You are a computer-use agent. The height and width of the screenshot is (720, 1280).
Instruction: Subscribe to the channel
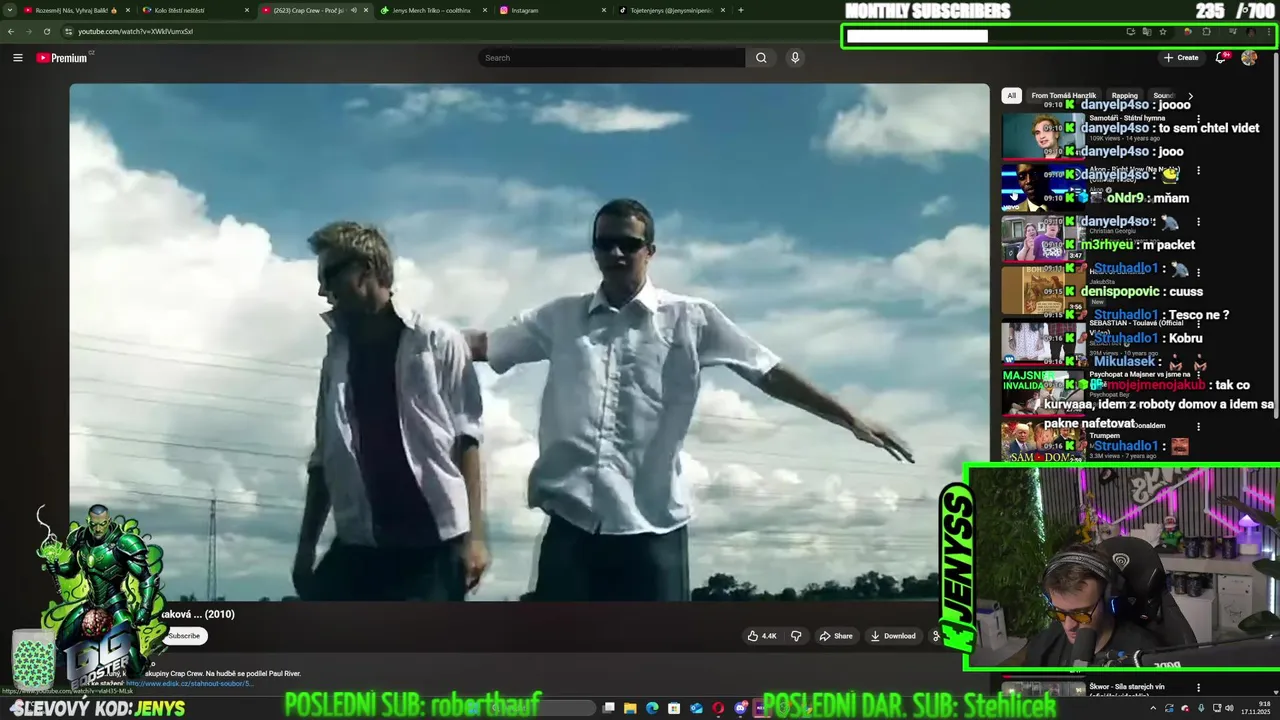(184, 636)
